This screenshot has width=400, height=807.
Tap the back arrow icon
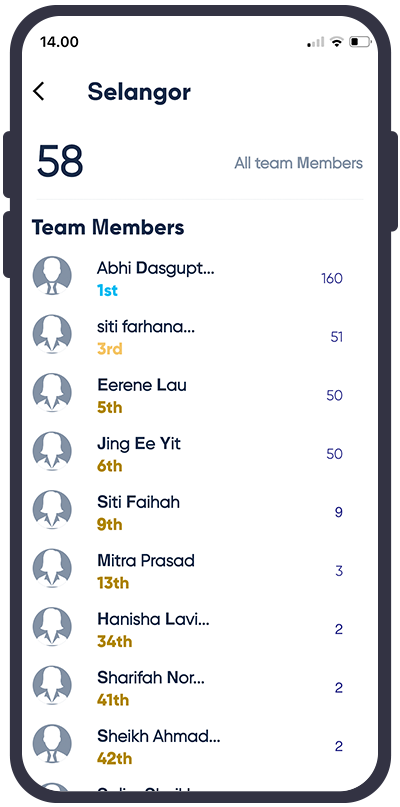coord(39,92)
